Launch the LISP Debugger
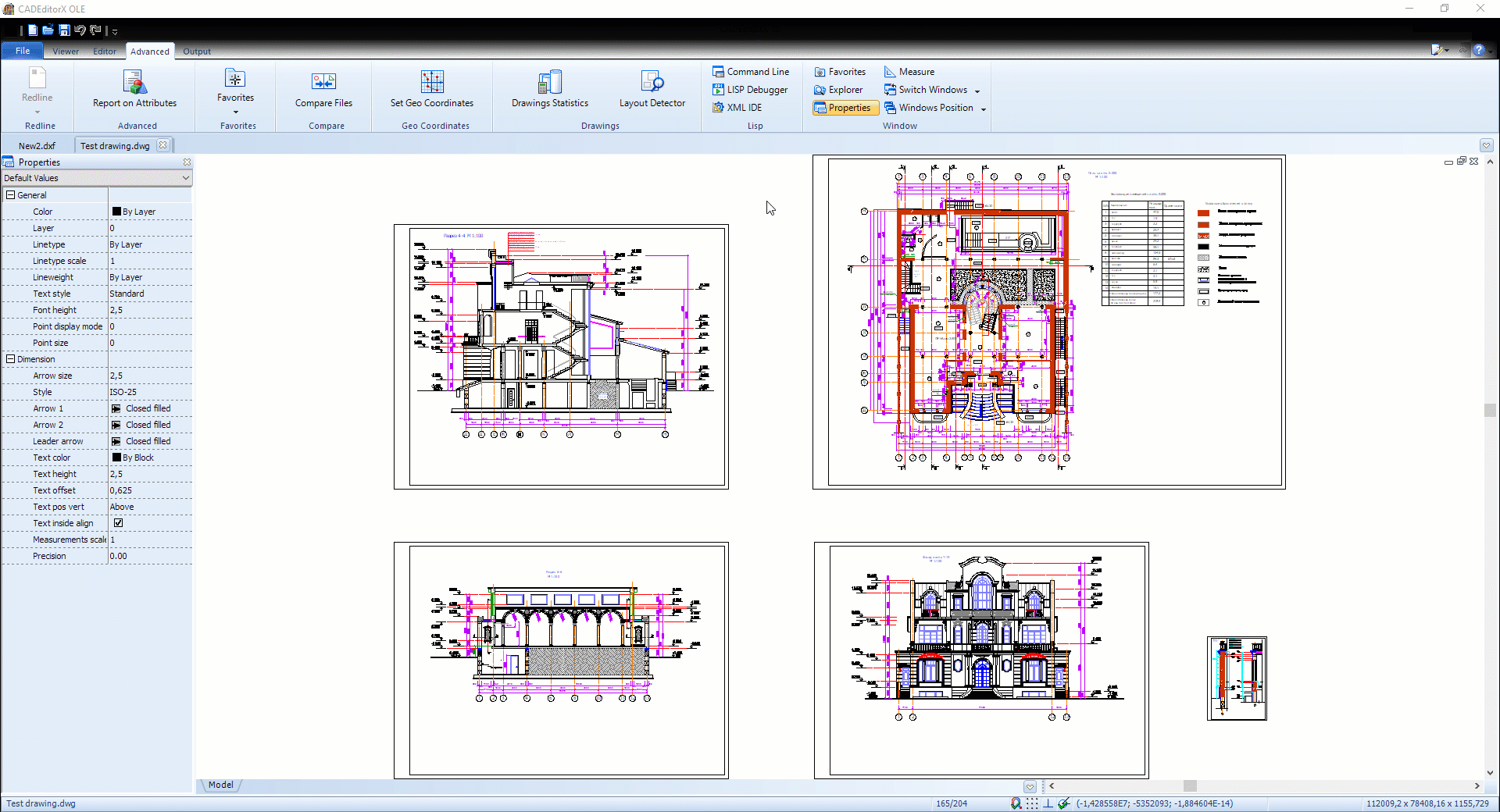 [x=750, y=90]
